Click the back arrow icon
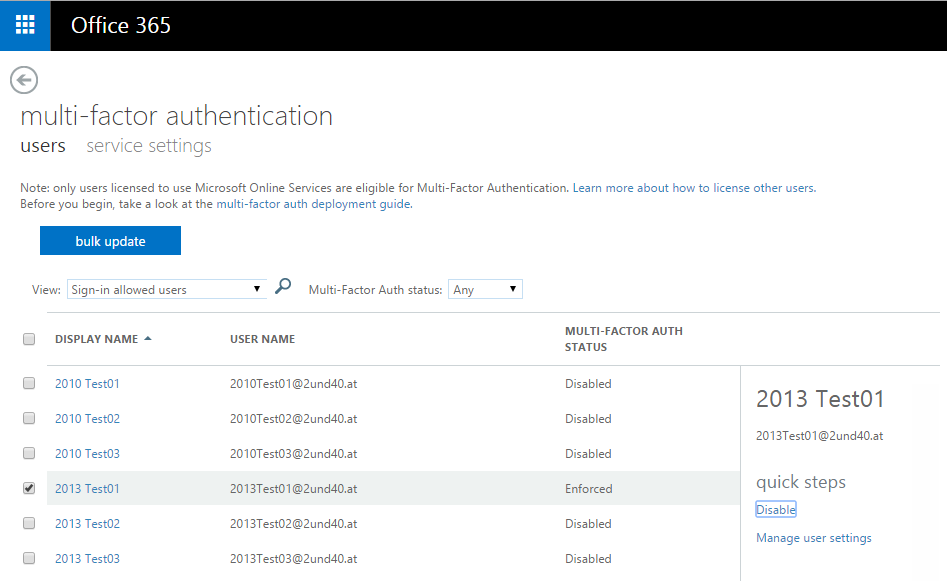Screen dimensions: 947x581 pyautogui.click(x=24, y=80)
